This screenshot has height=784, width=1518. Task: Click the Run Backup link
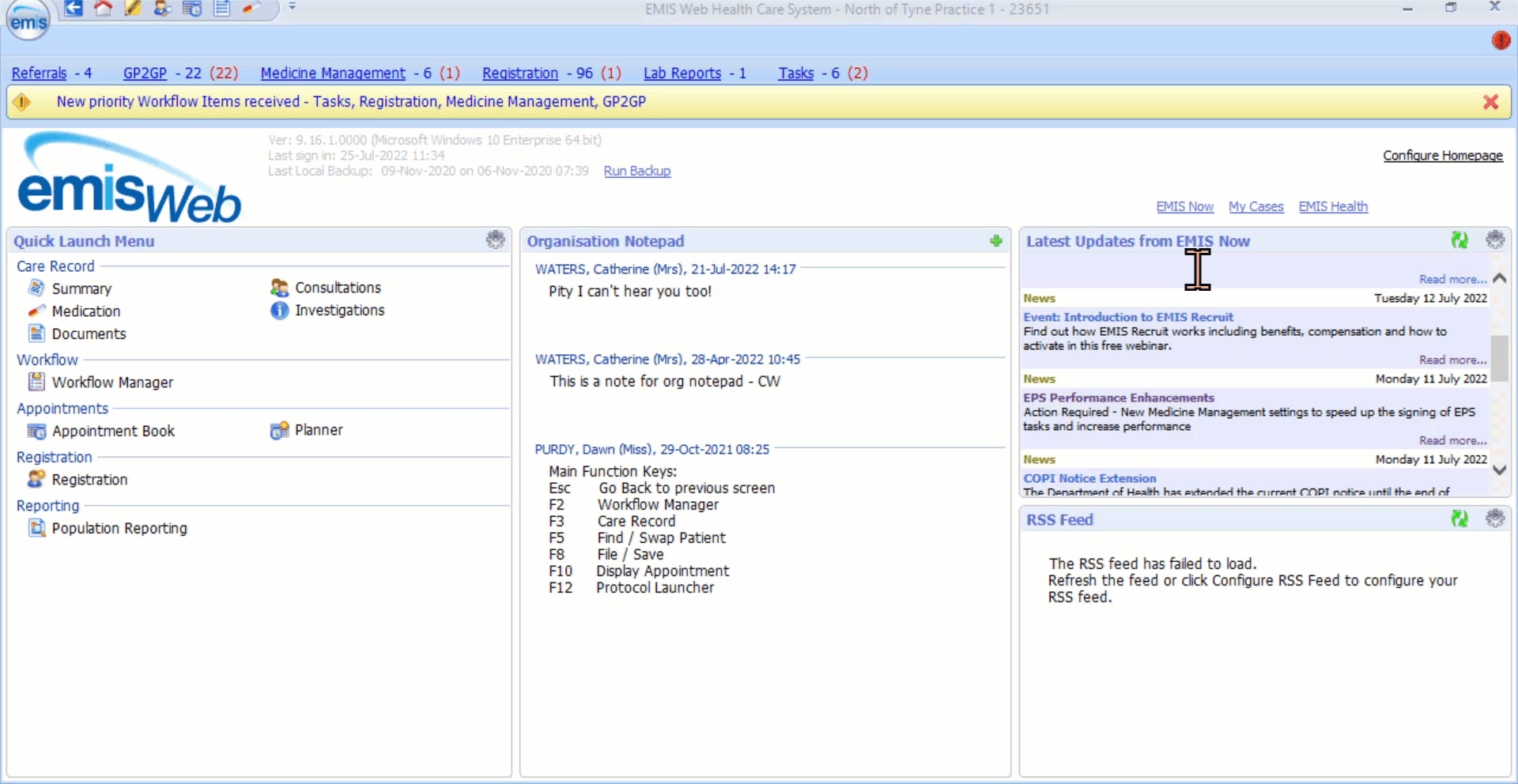(x=637, y=171)
